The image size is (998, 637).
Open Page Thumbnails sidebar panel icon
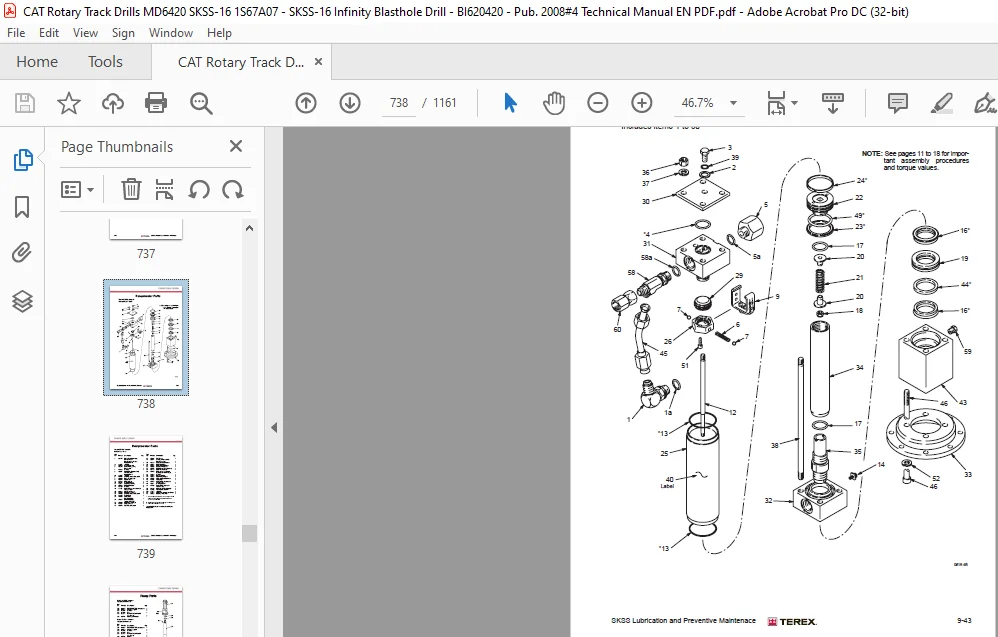click(x=23, y=160)
